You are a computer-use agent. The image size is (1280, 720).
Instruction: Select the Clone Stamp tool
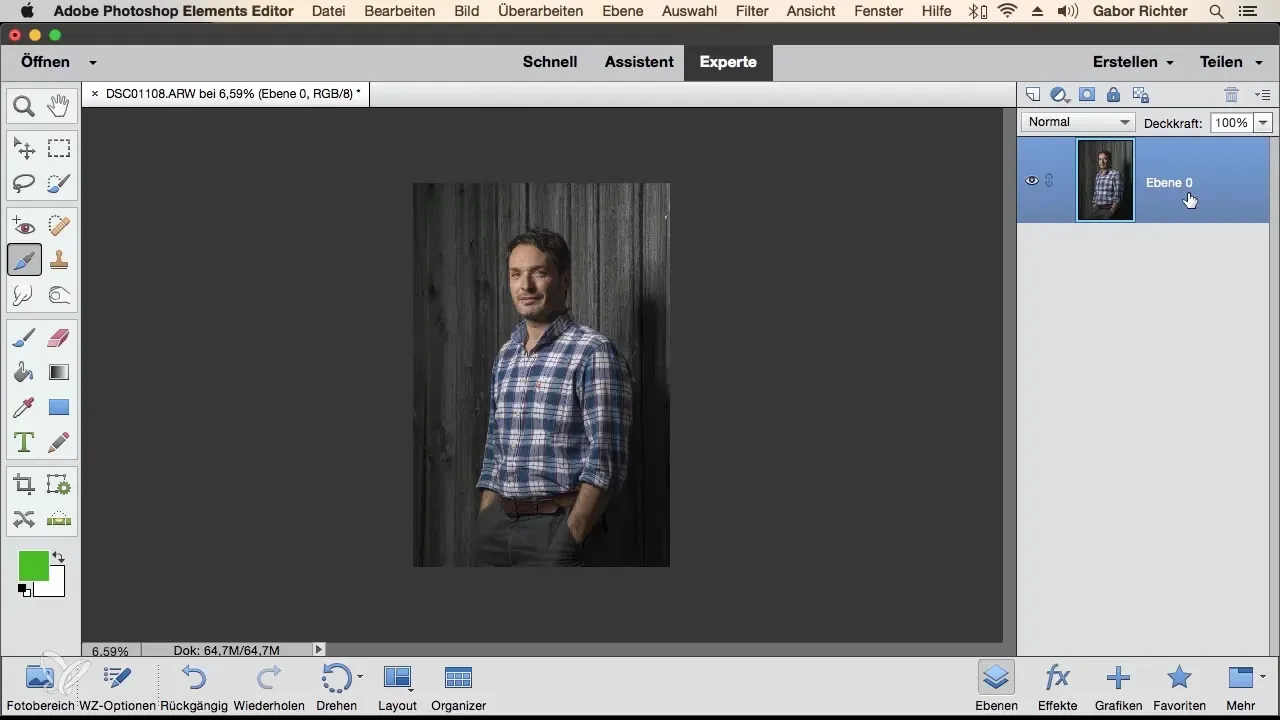59,261
